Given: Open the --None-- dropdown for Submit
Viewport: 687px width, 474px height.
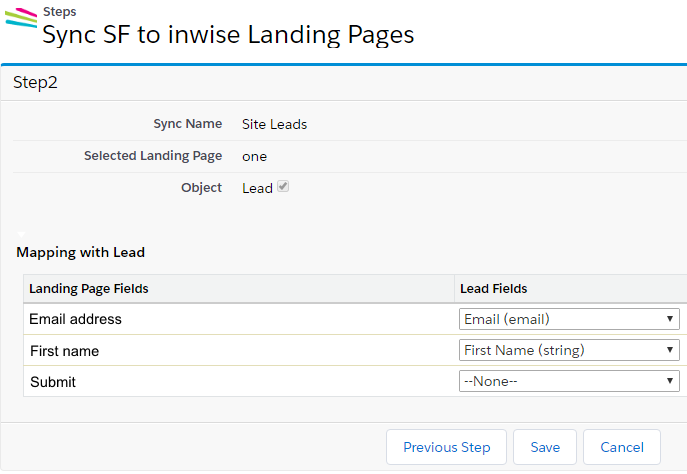Looking at the screenshot, I should (x=569, y=381).
